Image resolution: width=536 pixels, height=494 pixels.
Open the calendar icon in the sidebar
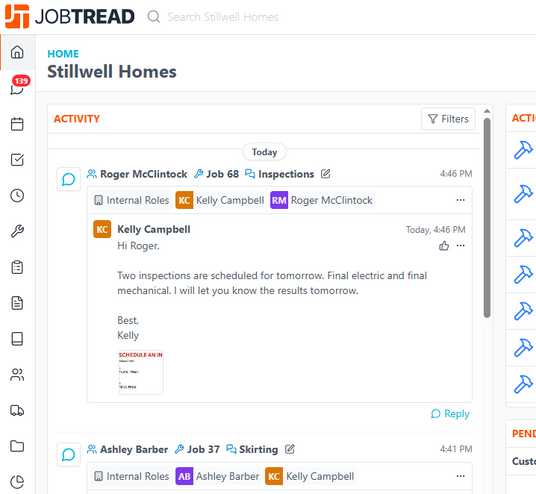pyautogui.click(x=17, y=124)
